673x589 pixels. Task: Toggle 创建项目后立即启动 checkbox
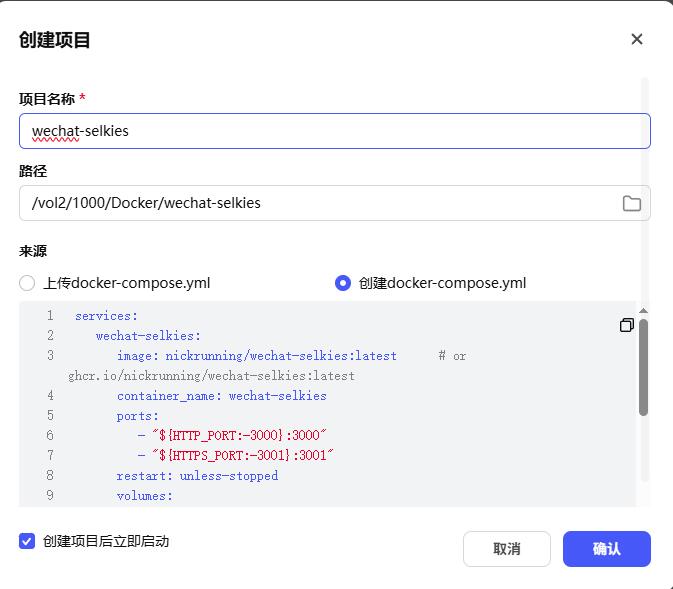[x=27, y=541]
